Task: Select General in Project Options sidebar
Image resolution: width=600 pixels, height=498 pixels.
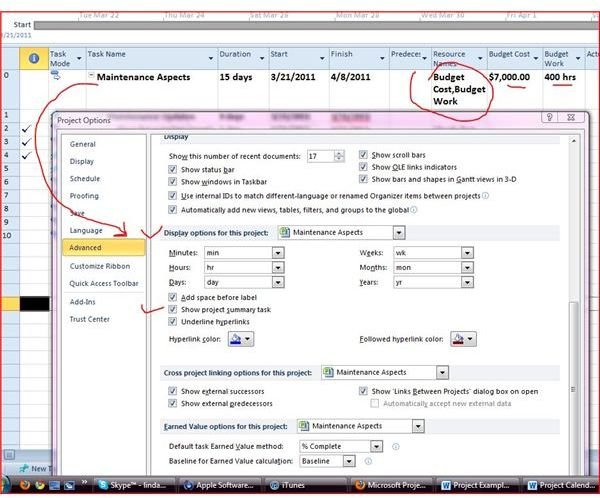Action: tap(83, 144)
